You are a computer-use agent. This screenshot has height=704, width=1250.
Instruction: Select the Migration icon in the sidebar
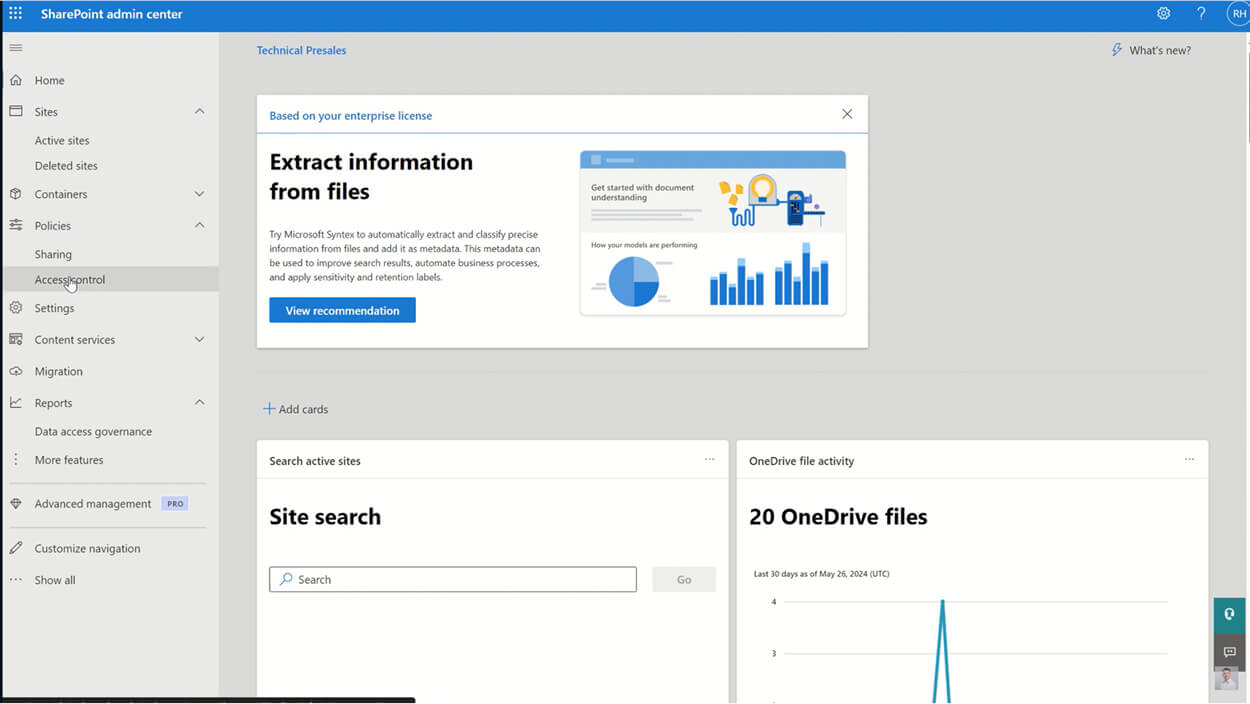(x=16, y=371)
